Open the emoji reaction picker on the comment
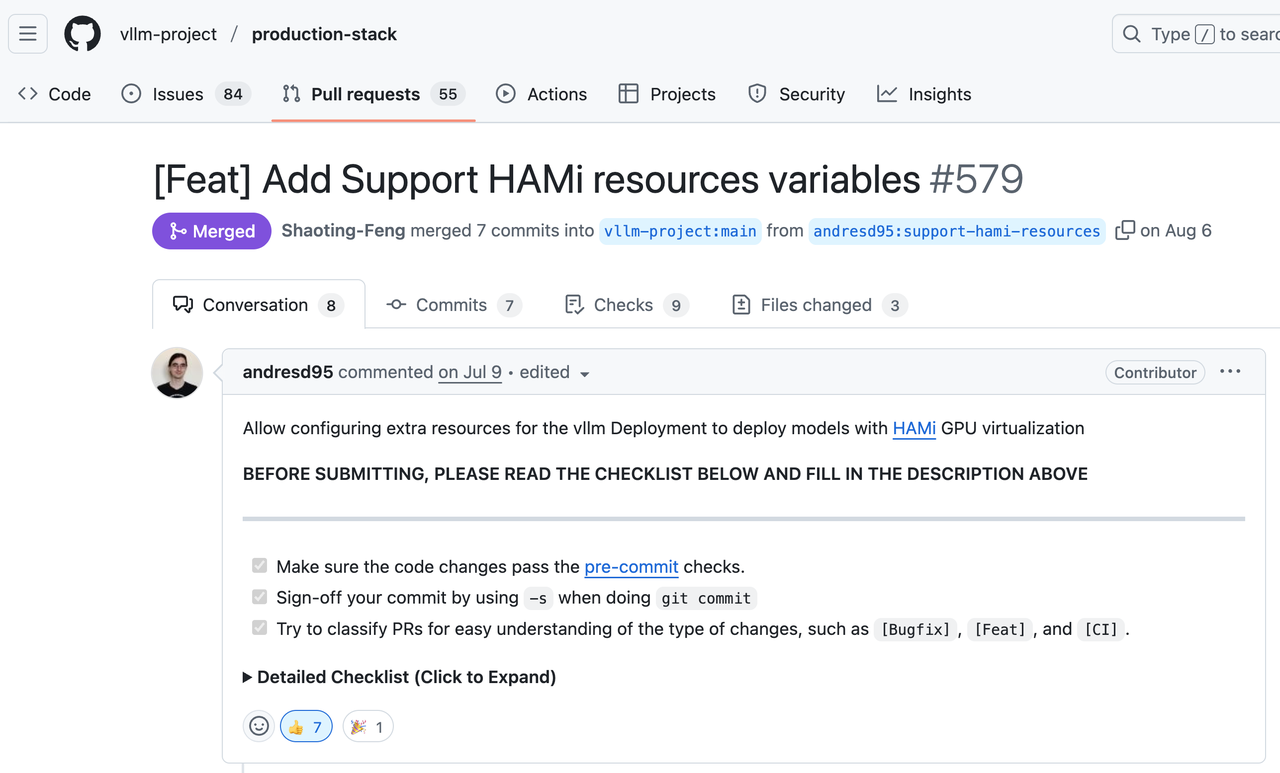Viewport: 1280px width, 773px height. pyautogui.click(x=258, y=726)
